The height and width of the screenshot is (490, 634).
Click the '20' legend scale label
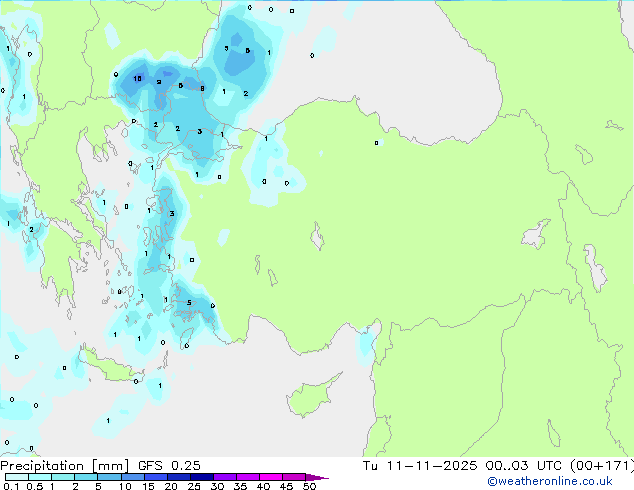click(171, 486)
